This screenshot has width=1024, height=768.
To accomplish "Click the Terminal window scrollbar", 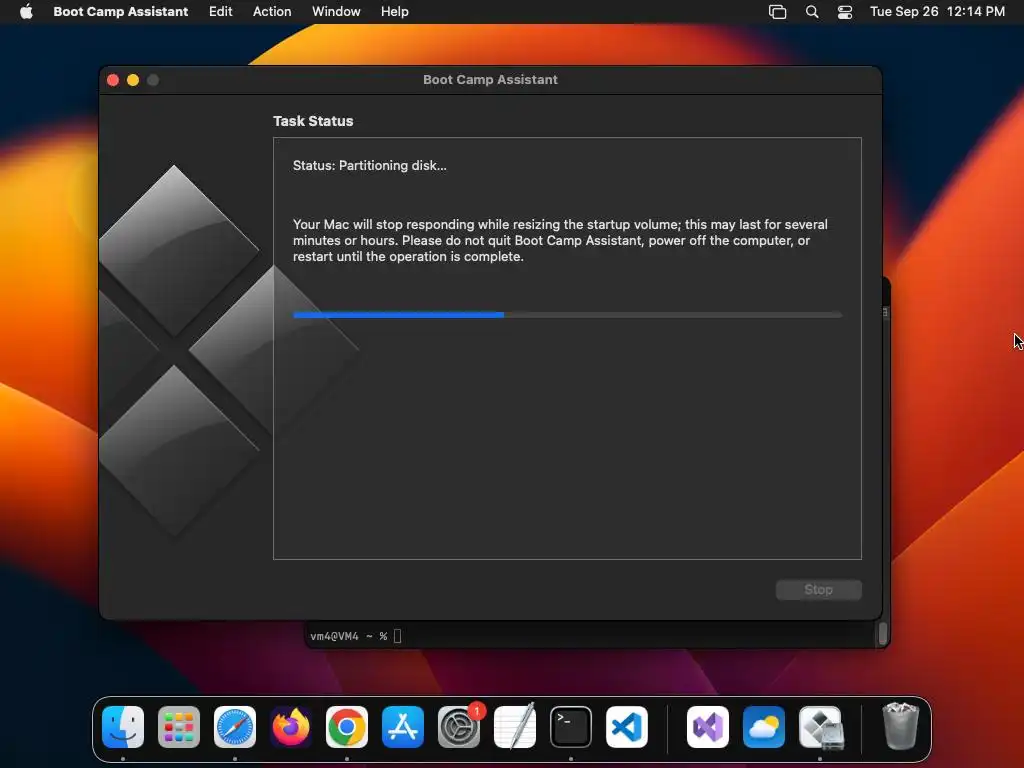I will (883, 633).
